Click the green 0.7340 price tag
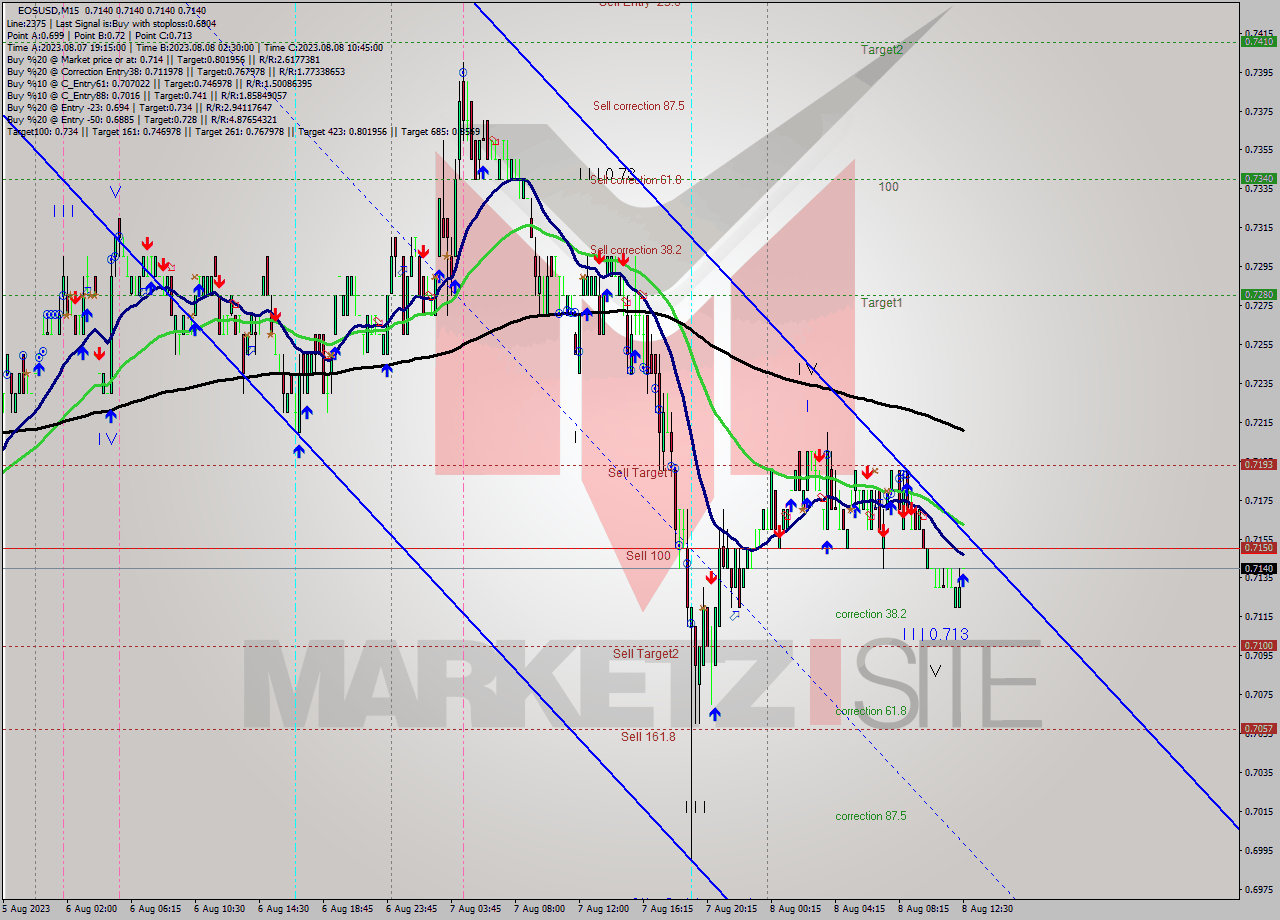Viewport: 1280px width, 920px height. coord(1258,178)
